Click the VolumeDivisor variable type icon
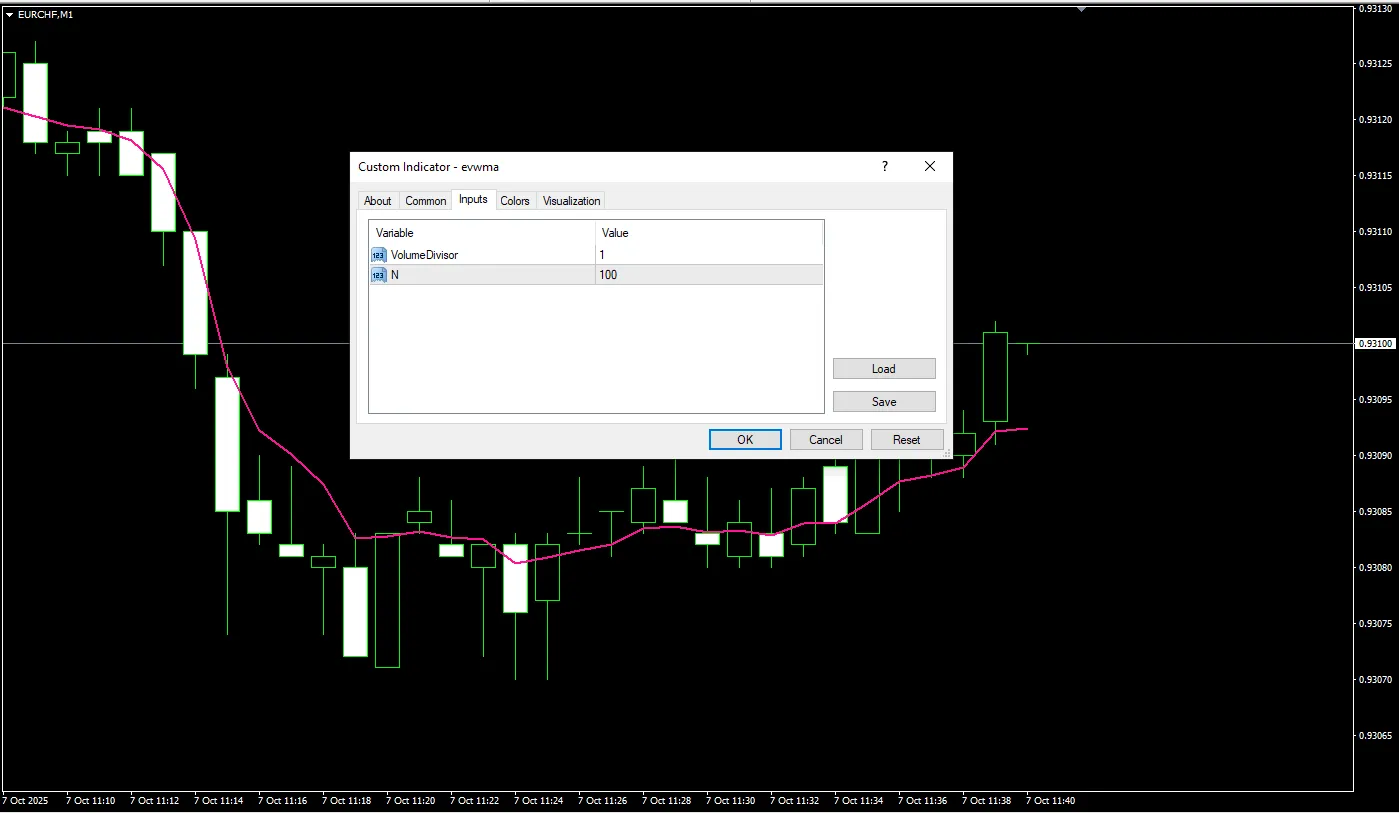Screen dimensions: 1399x814 tap(378, 255)
